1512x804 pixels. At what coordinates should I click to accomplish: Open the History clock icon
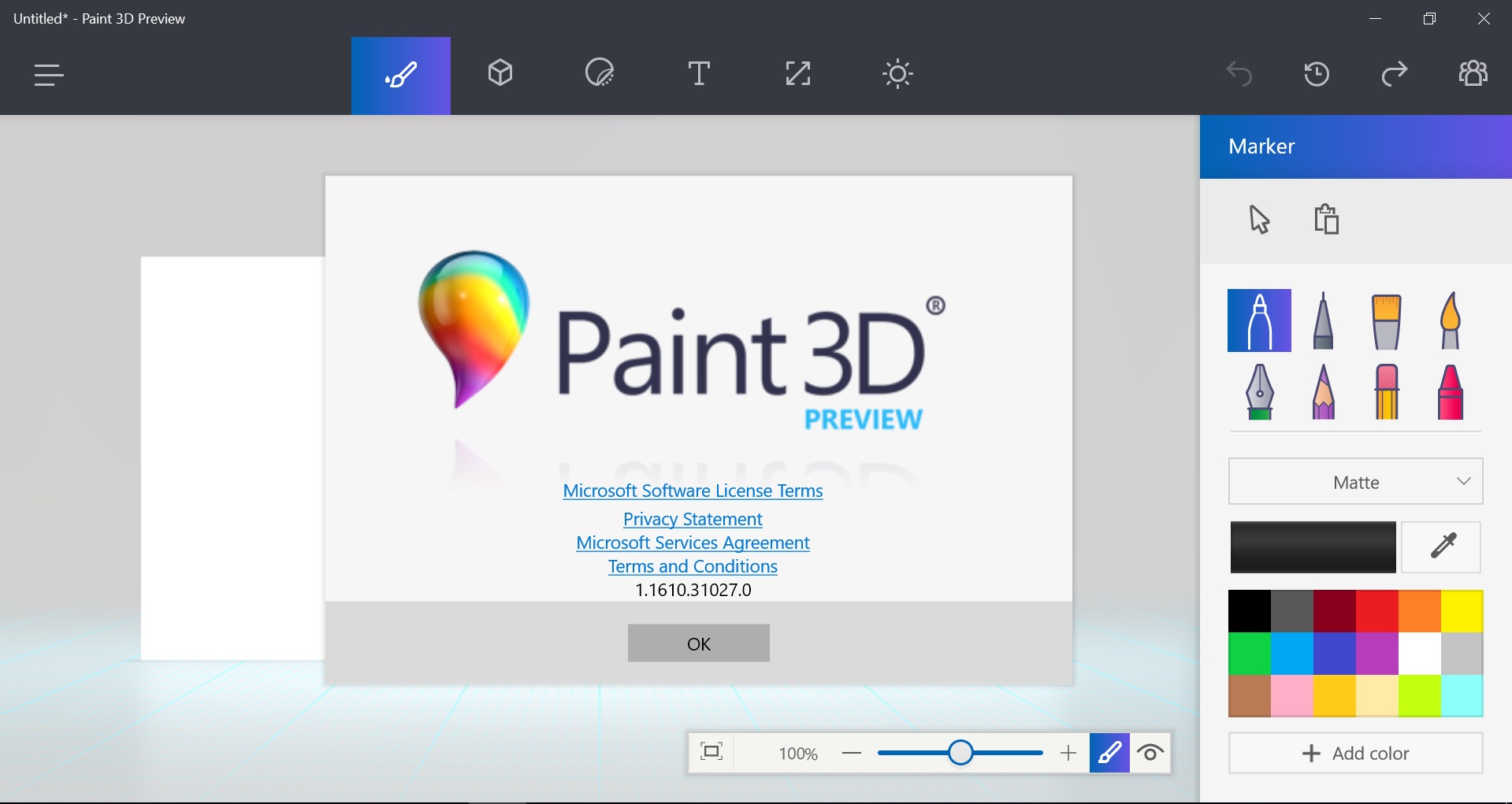click(1317, 75)
